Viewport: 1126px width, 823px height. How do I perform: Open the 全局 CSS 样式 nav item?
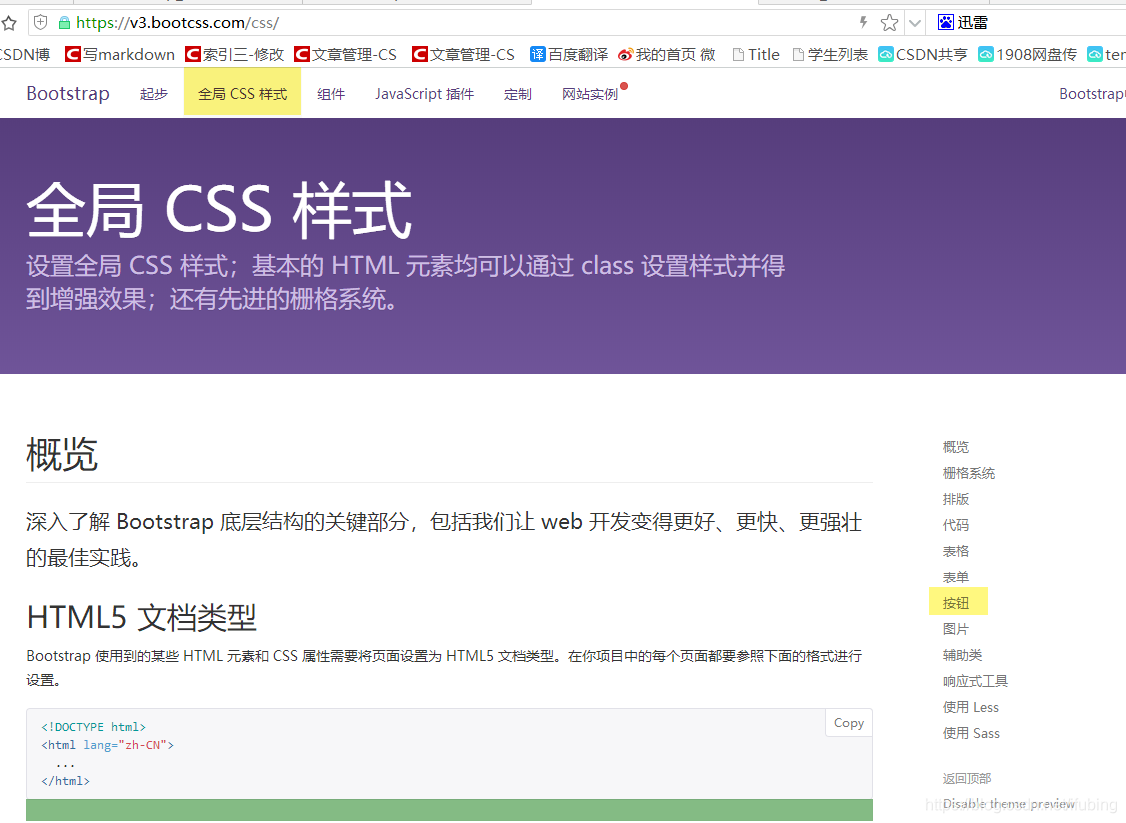coord(243,94)
